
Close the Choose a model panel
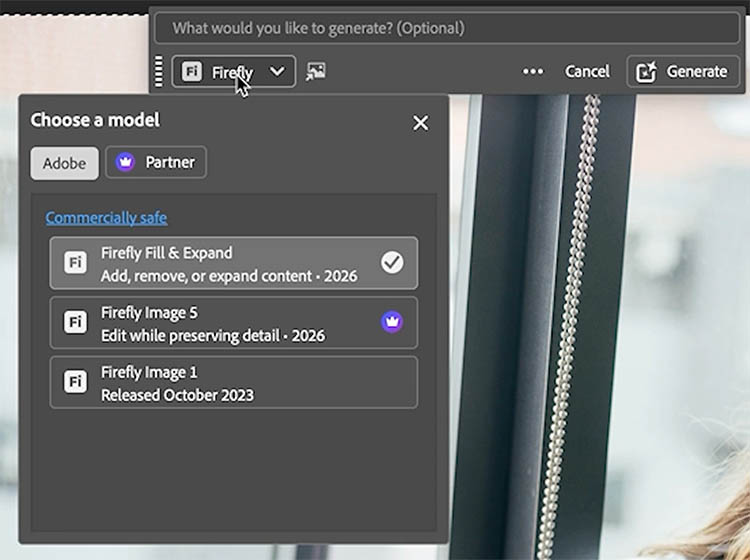[x=420, y=123]
